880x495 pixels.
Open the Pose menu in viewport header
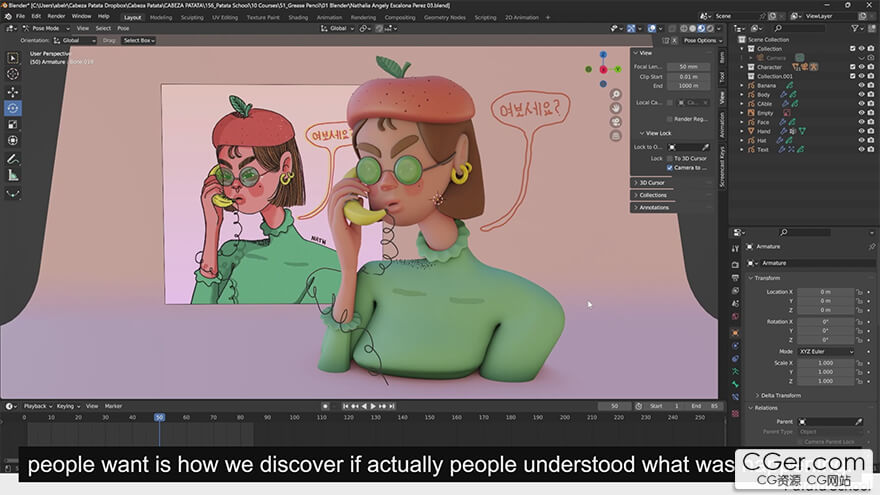click(x=123, y=28)
